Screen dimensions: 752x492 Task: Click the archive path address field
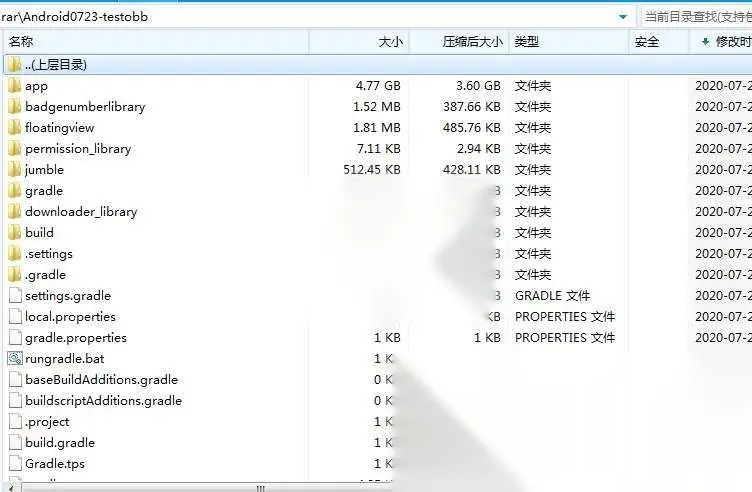coord(317,17)
